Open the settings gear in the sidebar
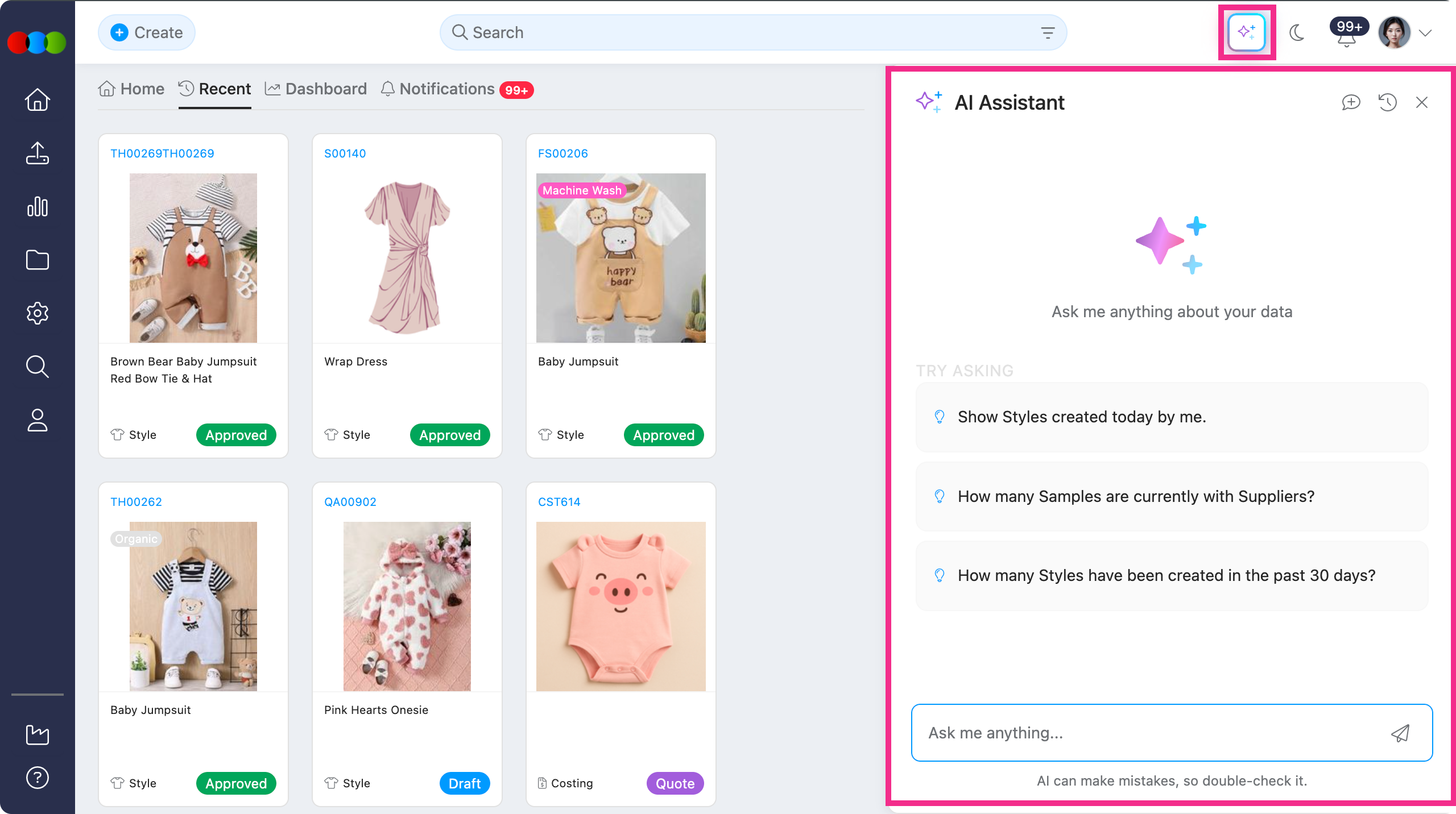The height and width of the screenshot is (814, 1456). pyautogui.click(x=38, y=313)
